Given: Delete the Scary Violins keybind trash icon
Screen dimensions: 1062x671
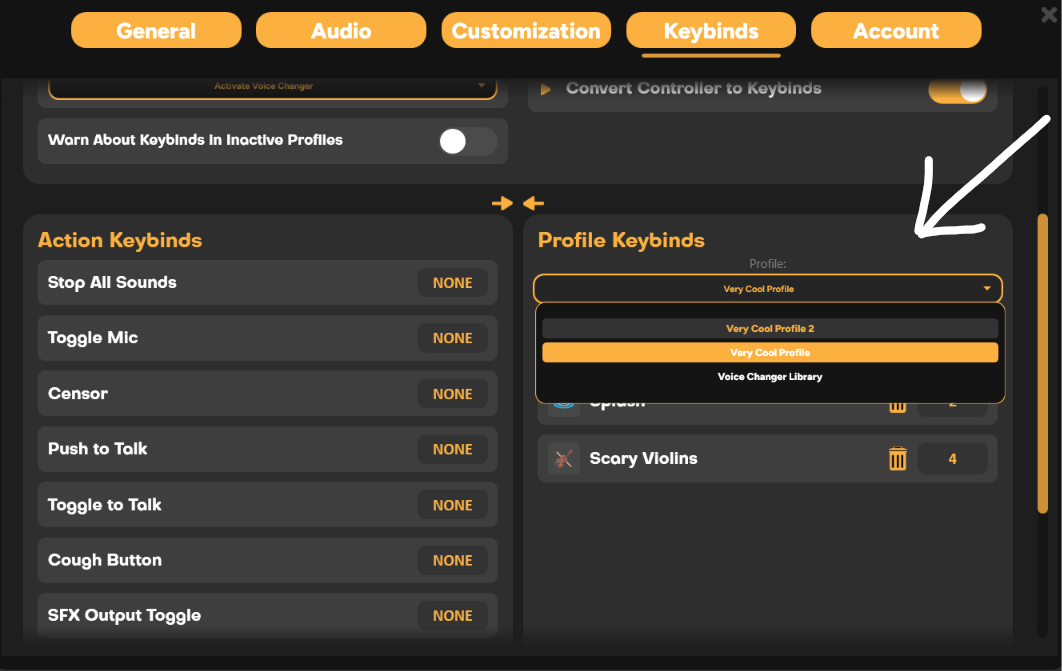Looking at the screenshot, I should (x=897, y=458).
